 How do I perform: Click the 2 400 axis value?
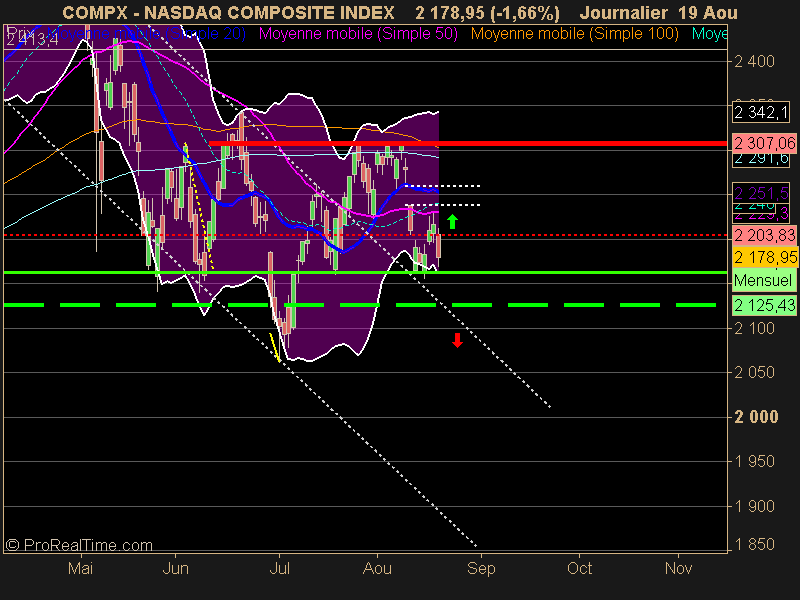point(754,62)
